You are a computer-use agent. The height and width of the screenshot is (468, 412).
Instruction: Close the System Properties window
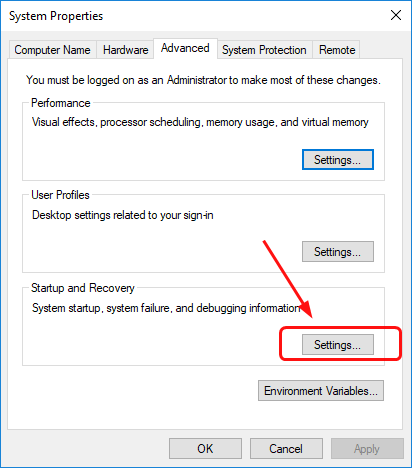396,15
